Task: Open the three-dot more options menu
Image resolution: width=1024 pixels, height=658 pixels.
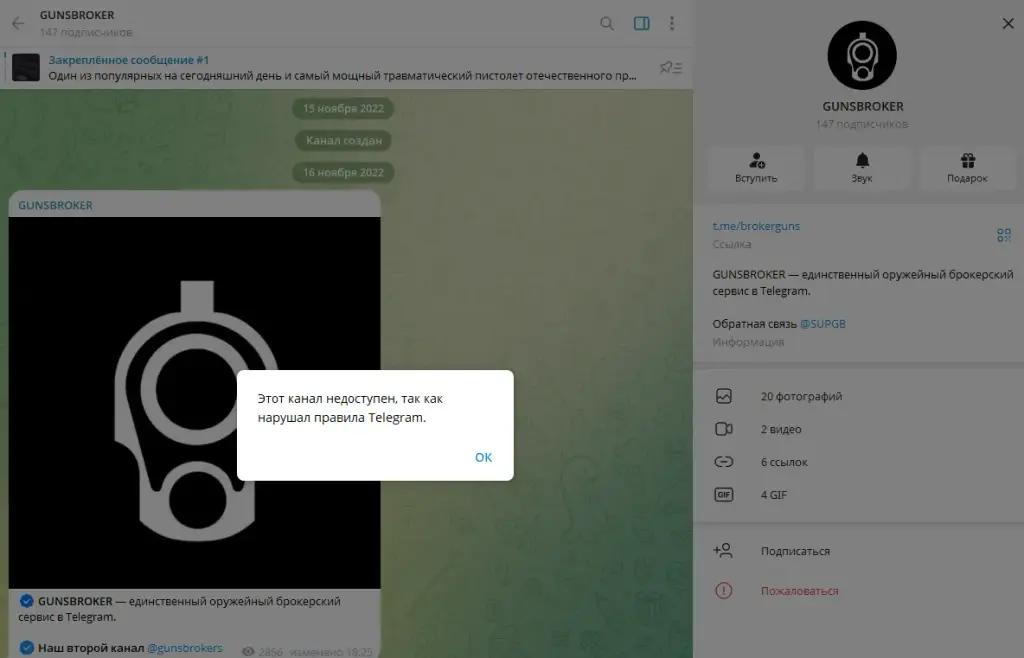Action: tap(672, 24)
